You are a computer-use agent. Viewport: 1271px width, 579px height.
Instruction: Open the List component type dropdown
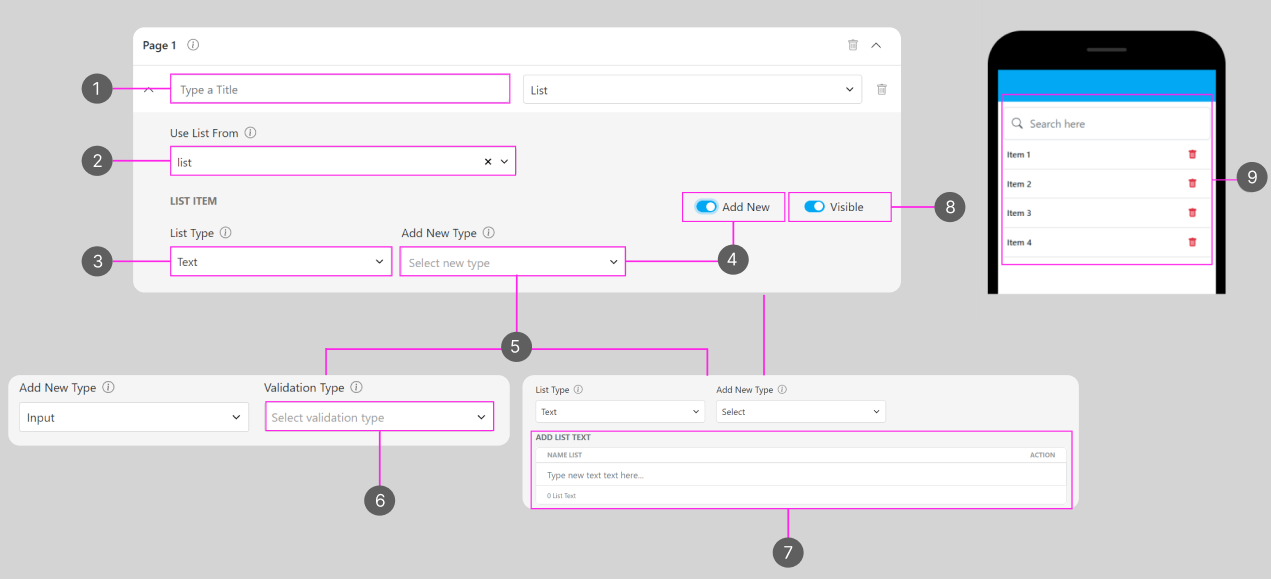tap(691, 90)
